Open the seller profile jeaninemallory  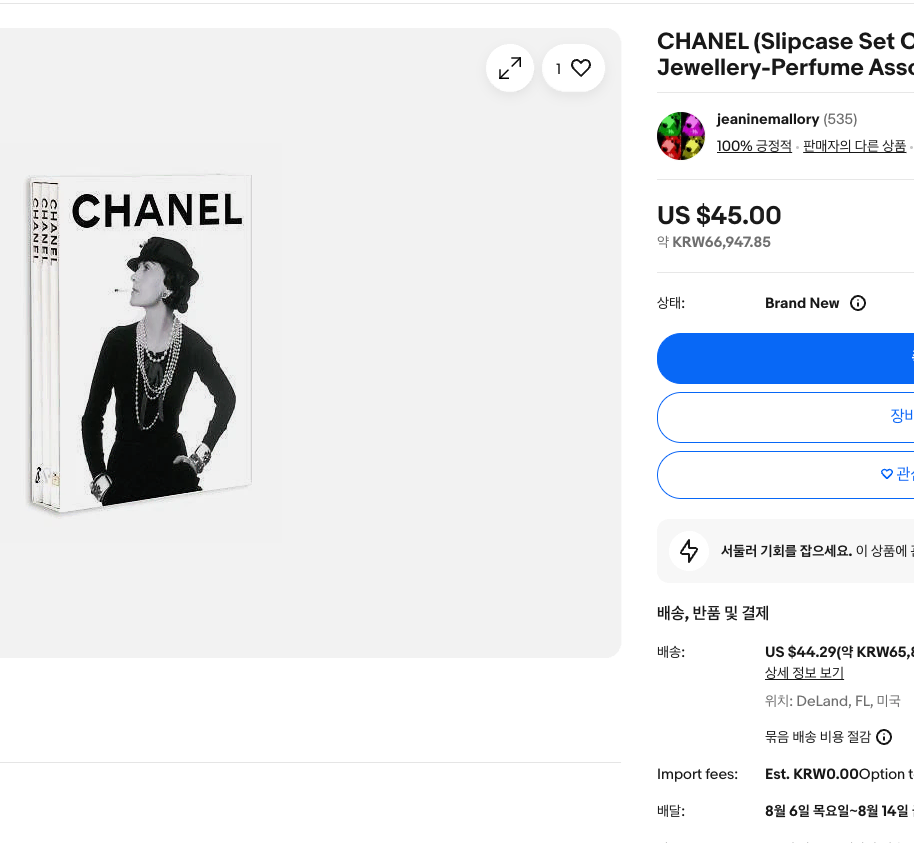pos(768,119)
